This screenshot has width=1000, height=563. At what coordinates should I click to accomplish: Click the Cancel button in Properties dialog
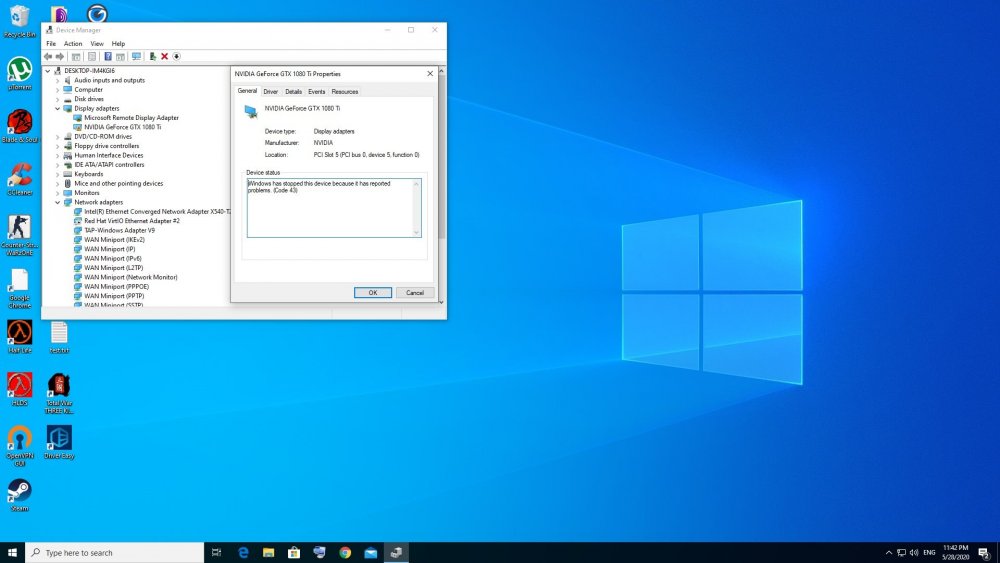(x=415, y=293)
